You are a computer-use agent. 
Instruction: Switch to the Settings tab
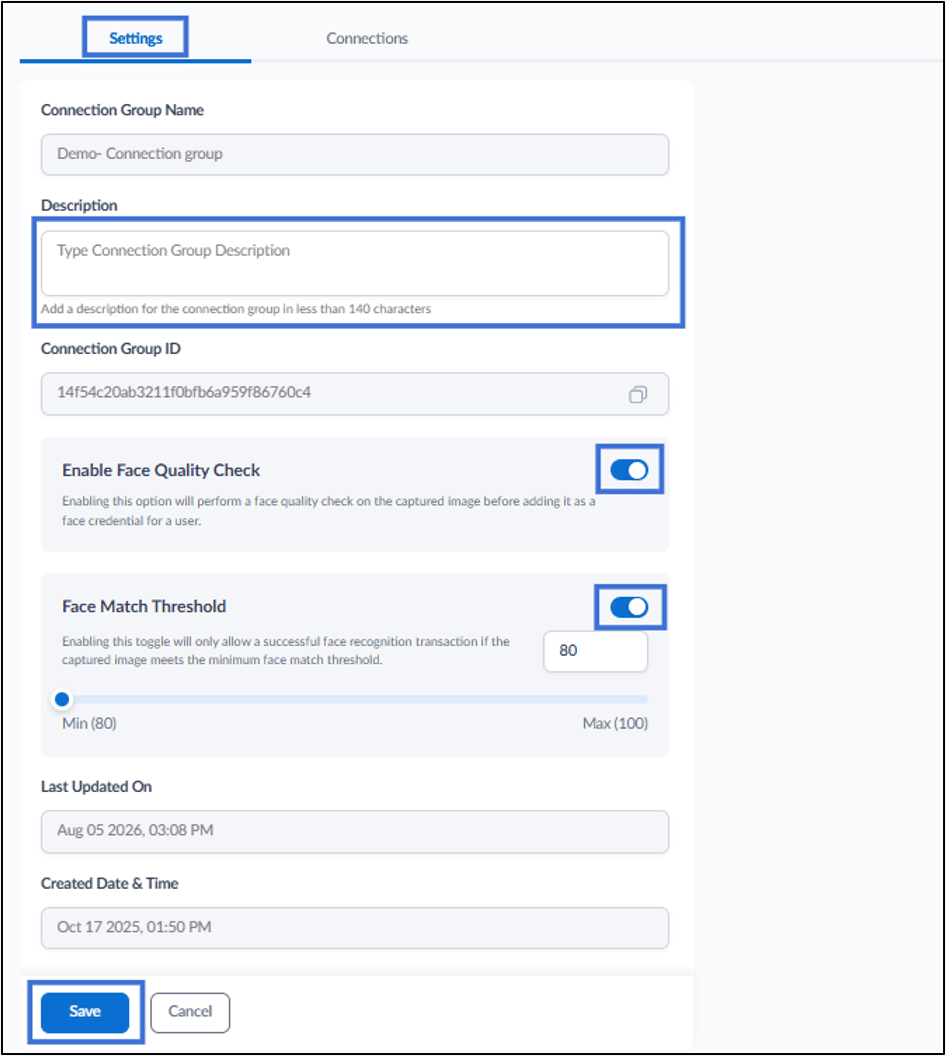[x=135, y=38]
